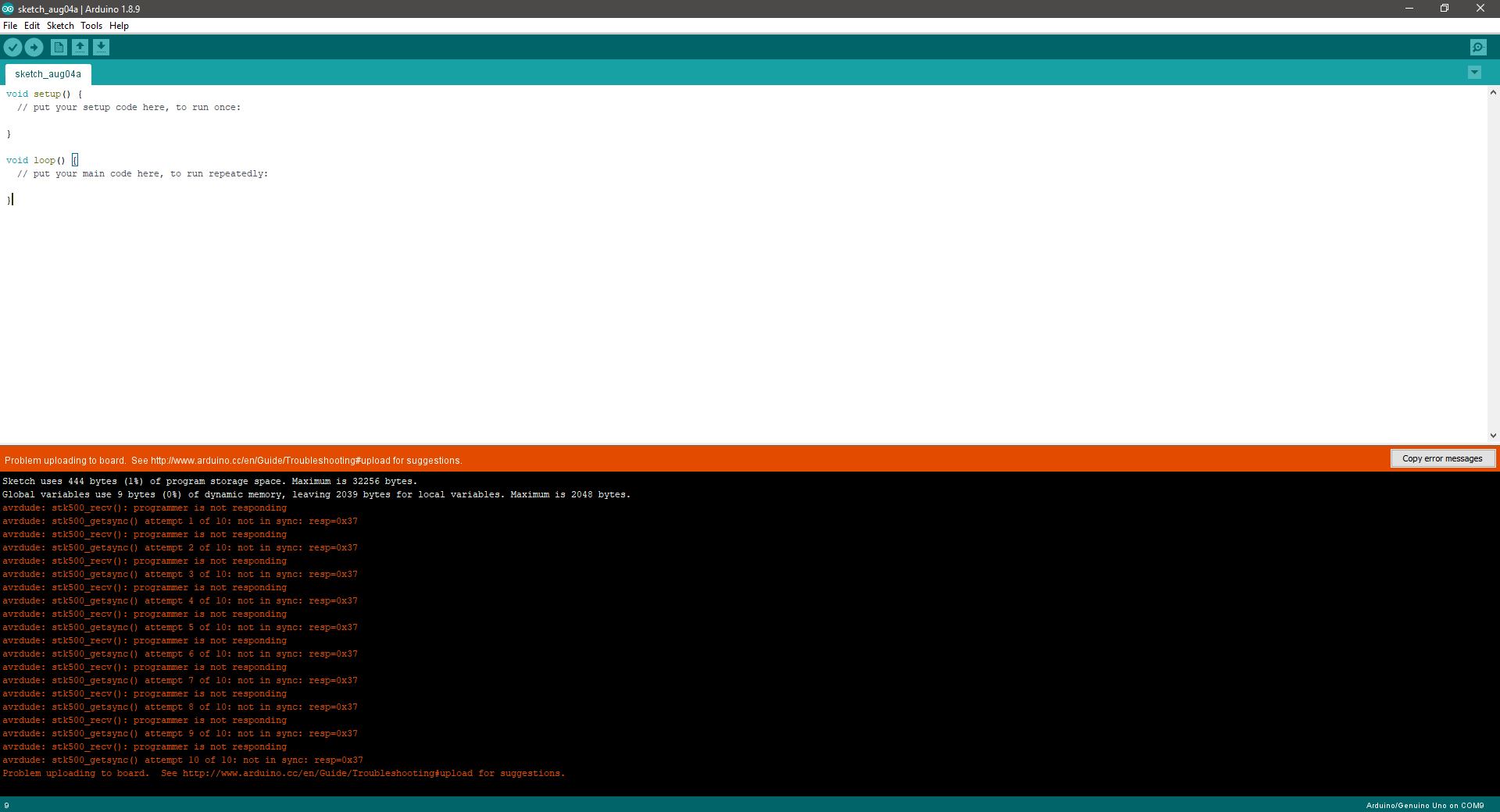Click 'Global variables use 9 bytes' console line
This screenshot has width=1500, height=812.
[316, 494]
